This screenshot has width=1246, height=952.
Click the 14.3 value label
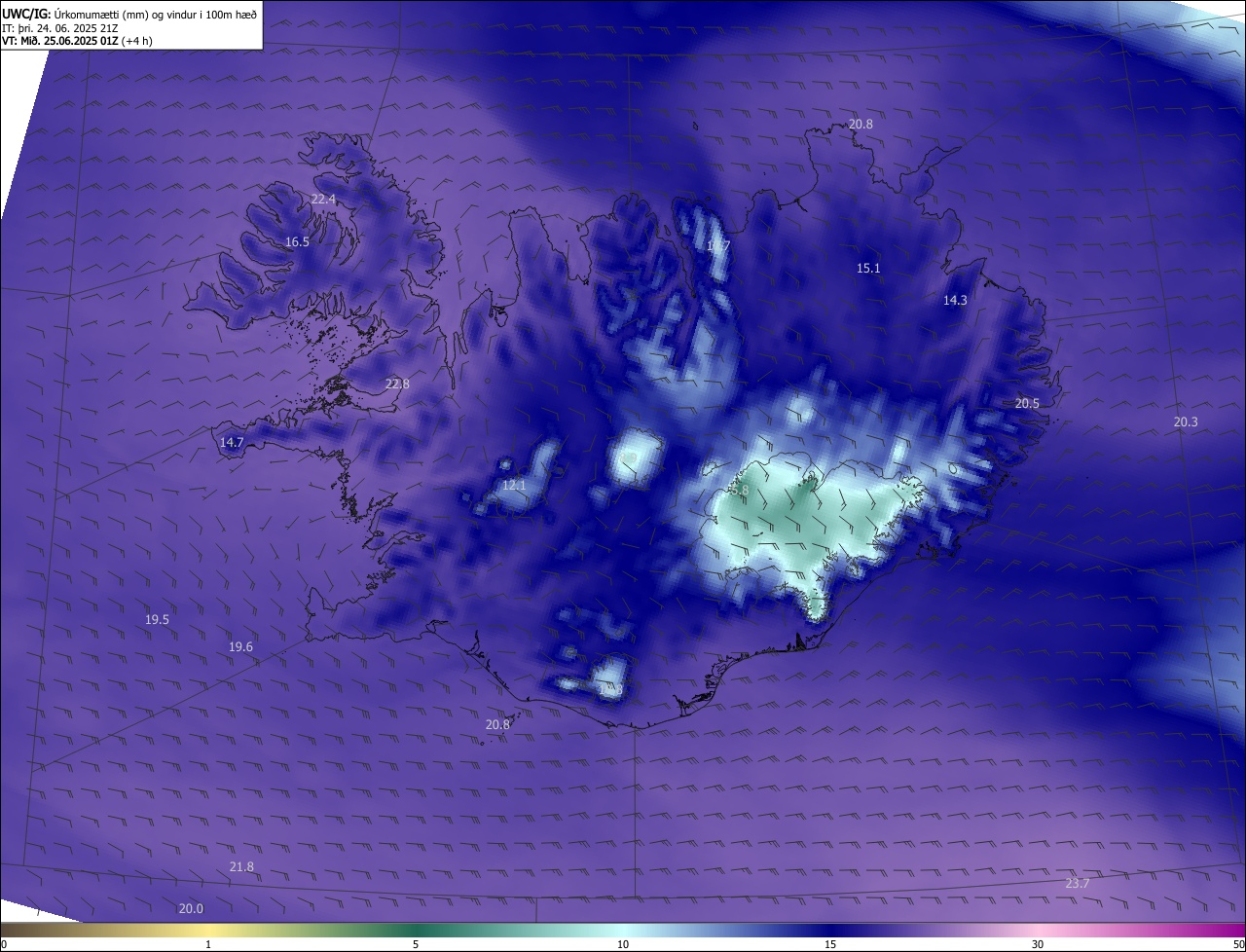(955, 300)
